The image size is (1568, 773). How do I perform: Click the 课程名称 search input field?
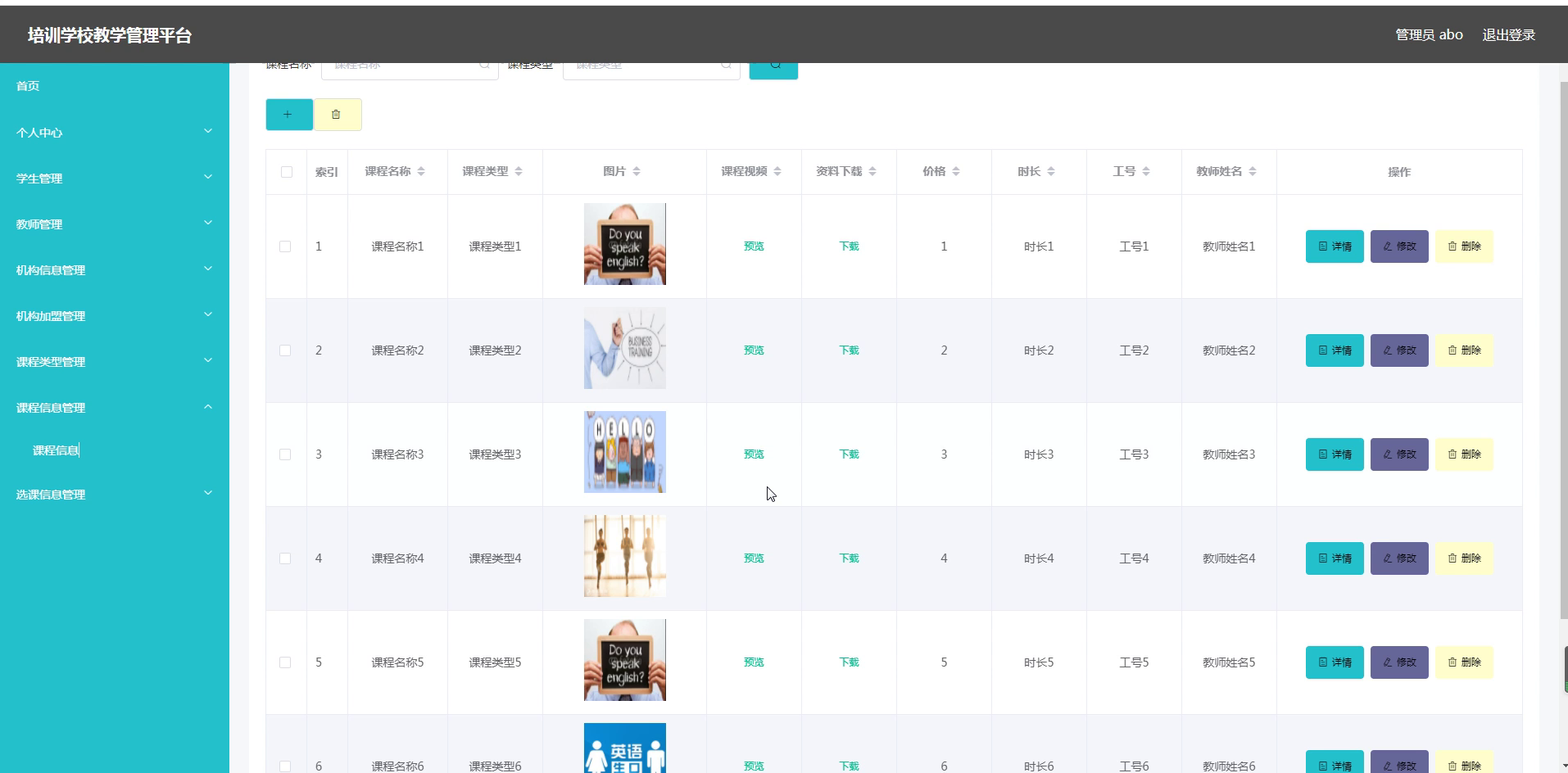point(410,71)
